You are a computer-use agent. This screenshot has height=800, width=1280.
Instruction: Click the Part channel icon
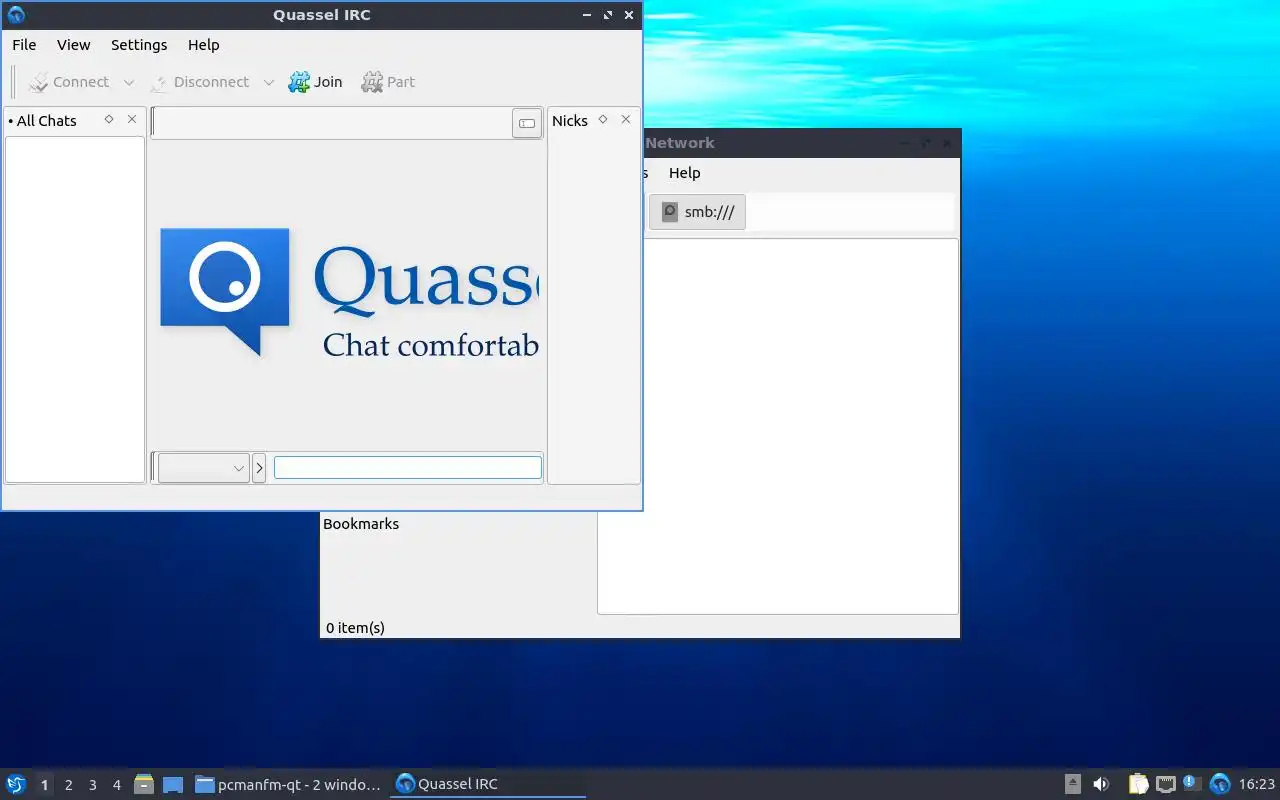point(372,82)
